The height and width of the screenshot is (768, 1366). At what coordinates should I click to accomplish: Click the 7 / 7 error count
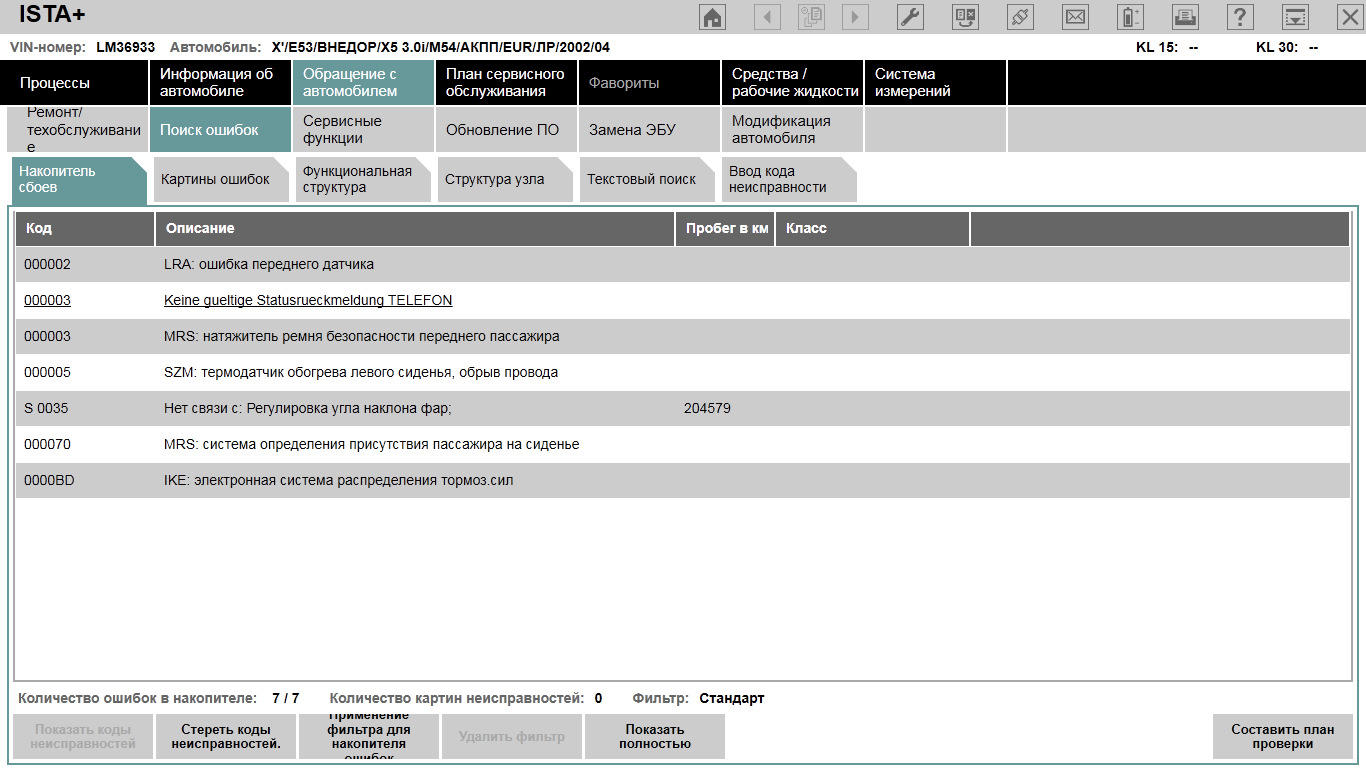[285, 698]
